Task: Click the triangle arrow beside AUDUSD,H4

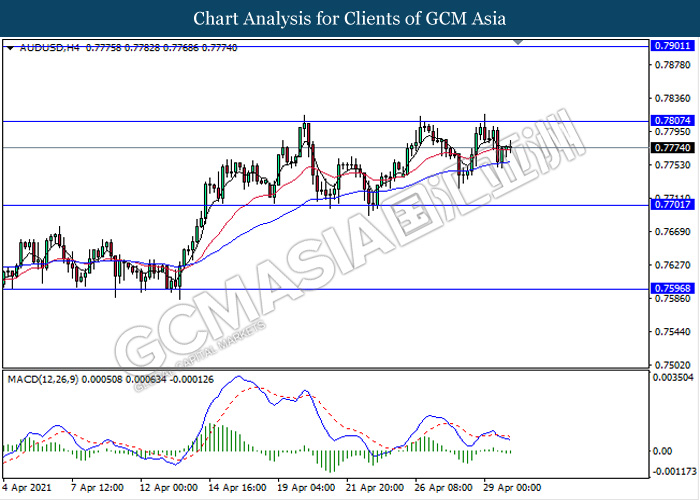Action: coord(10,47)
